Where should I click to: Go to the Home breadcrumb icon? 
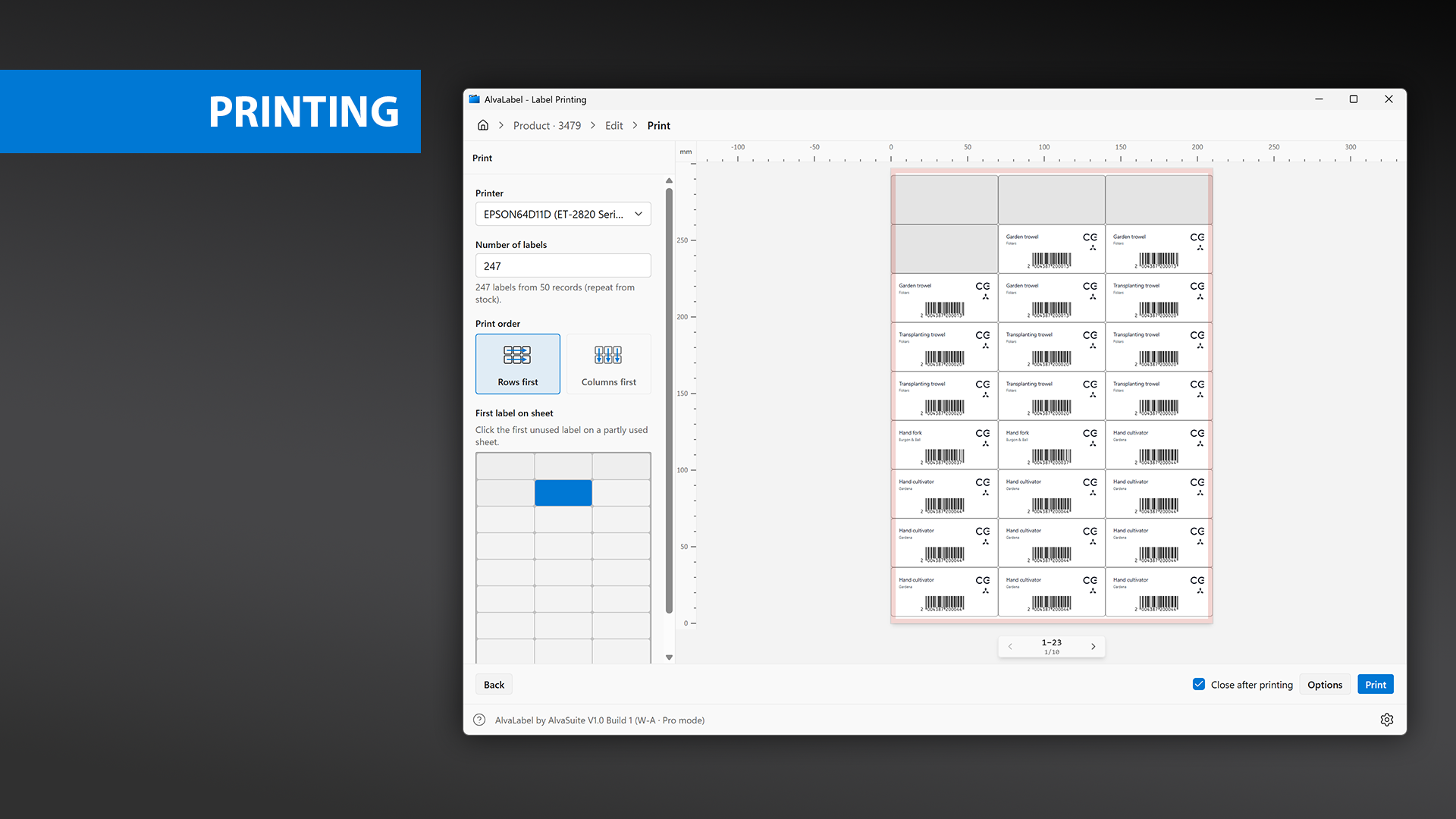pos(483,125)
